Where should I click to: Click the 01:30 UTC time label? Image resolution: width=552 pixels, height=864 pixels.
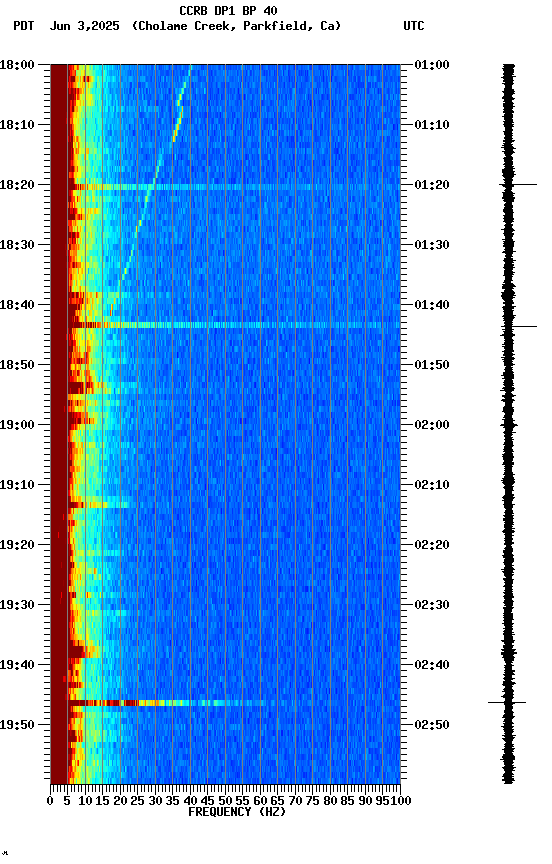point(432,245)
